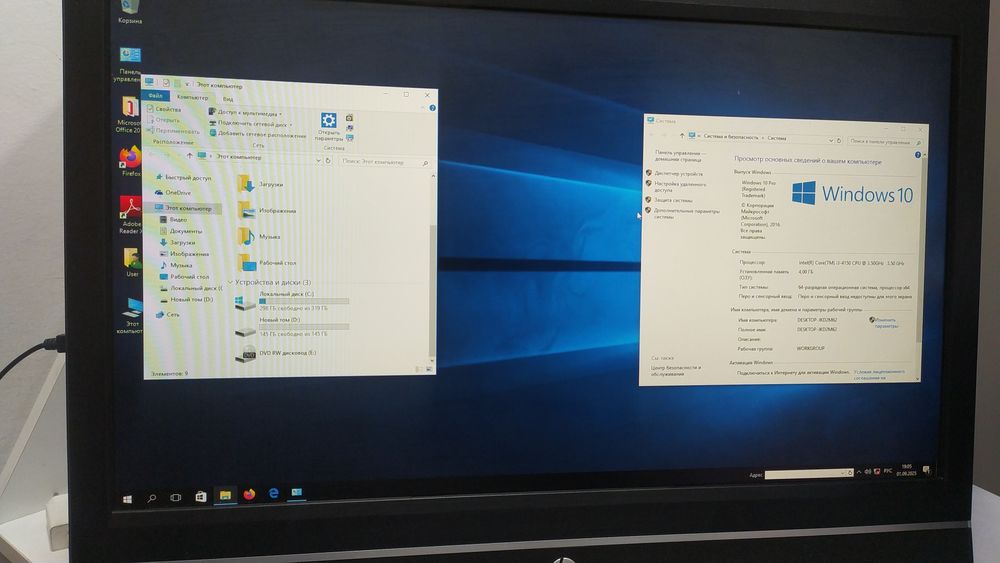Click the Новый том (D:) capacity bar
The height and width of the screenshot is (563, 1000).
[x=304, y=326]
